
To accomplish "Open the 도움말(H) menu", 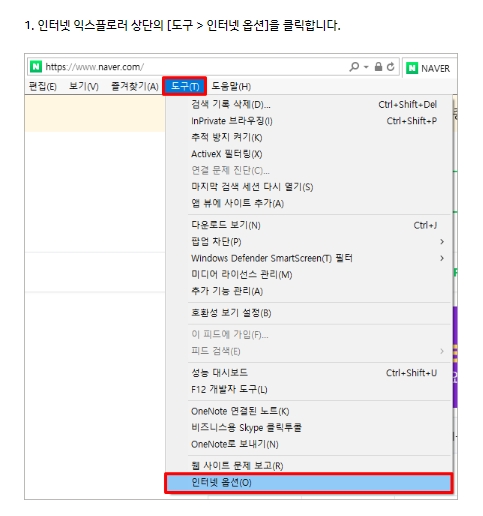I will [231, 86].
